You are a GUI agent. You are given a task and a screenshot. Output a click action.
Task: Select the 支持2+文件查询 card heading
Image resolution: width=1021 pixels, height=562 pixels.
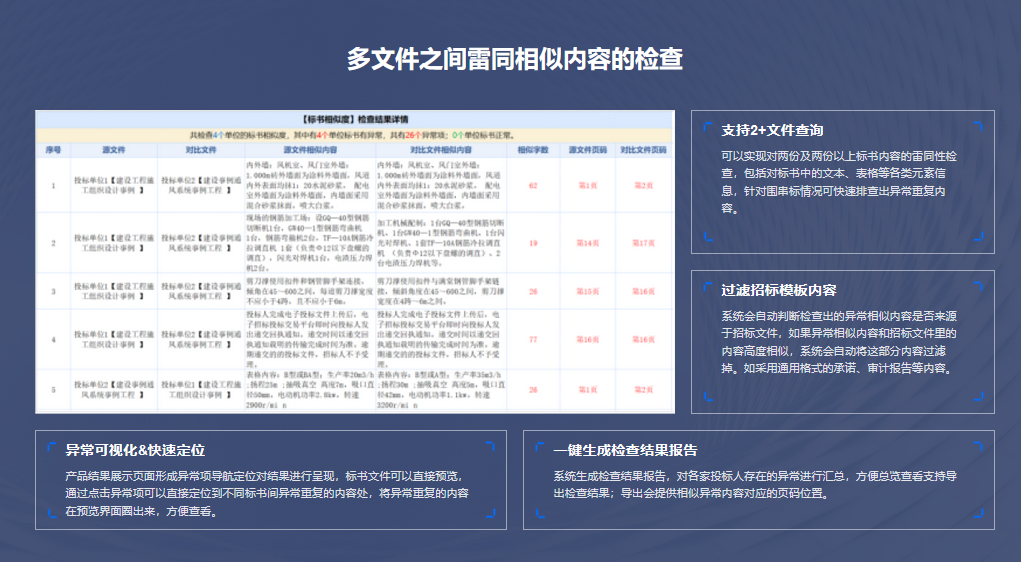tap(772, 130)
